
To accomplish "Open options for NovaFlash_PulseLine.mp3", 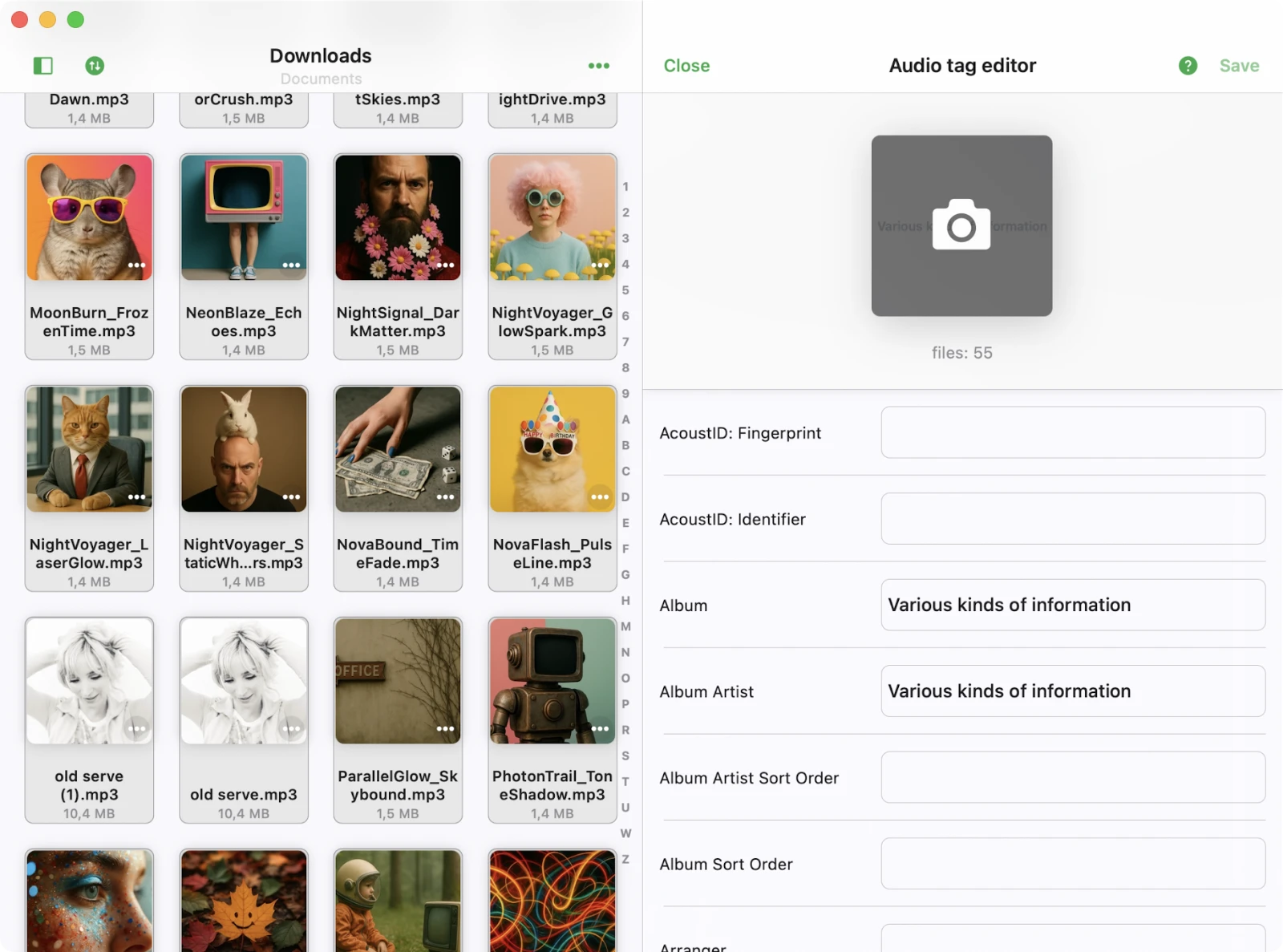I will point(600,497).
